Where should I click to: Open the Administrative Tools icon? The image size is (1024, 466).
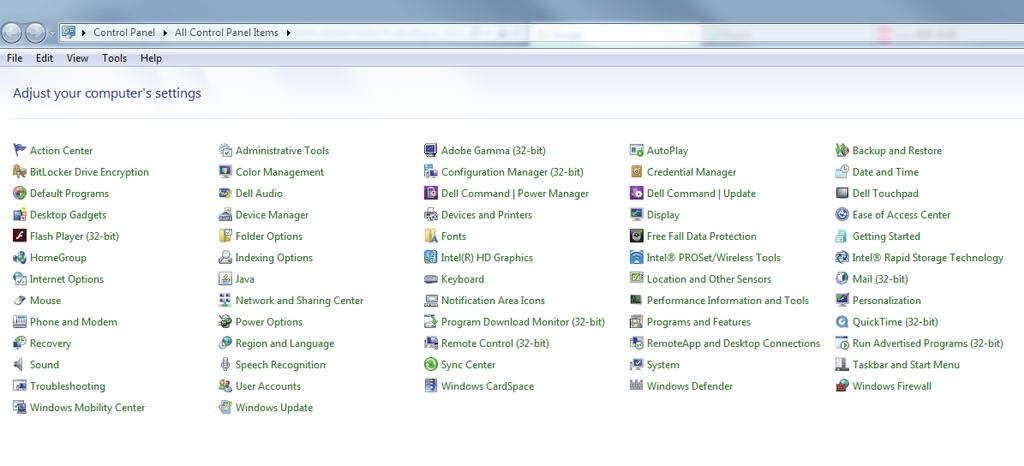pyautogui.click(x=225, y=150)
